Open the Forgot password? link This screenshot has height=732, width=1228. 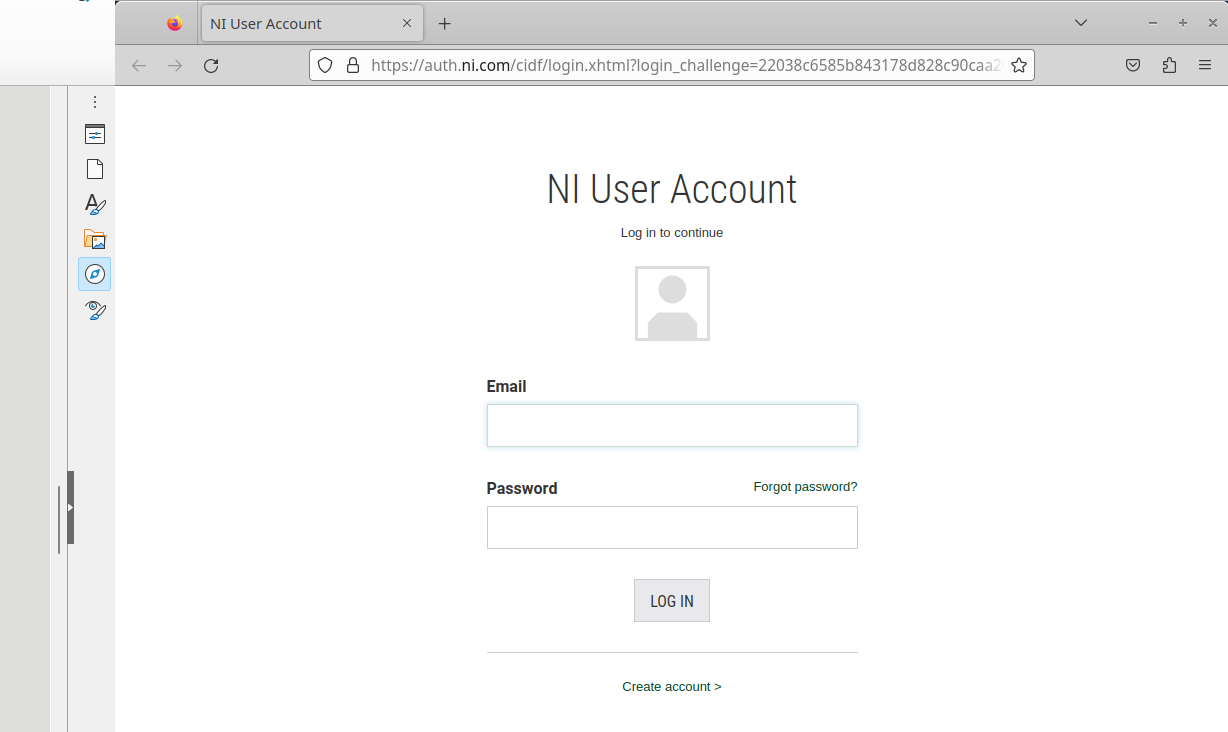805,487
